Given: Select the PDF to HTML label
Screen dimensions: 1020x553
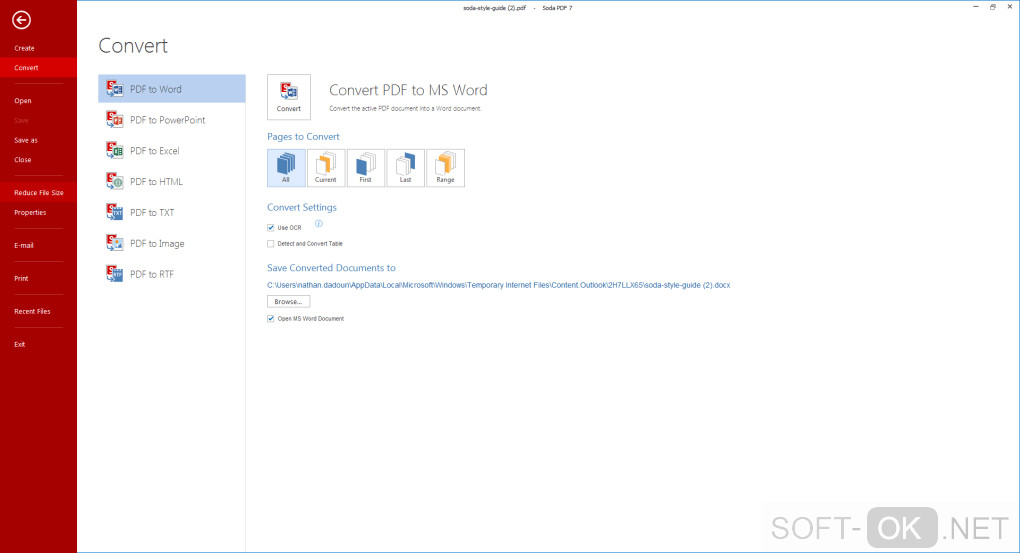Looking at the screenshot, I should click(156, 182).
